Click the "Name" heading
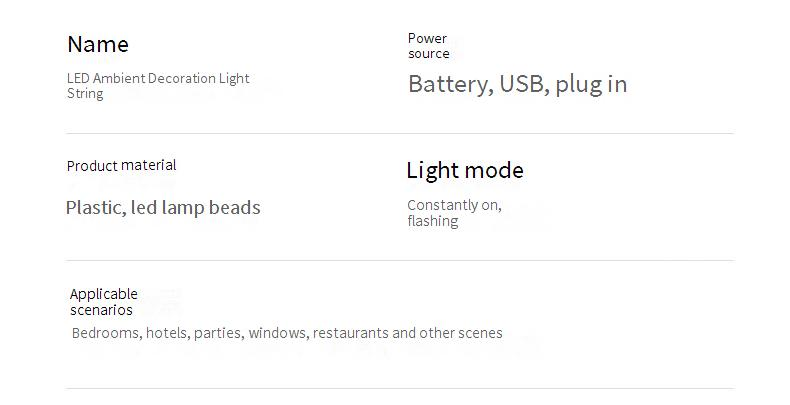 pyautogui.click(x=98, y=44)
